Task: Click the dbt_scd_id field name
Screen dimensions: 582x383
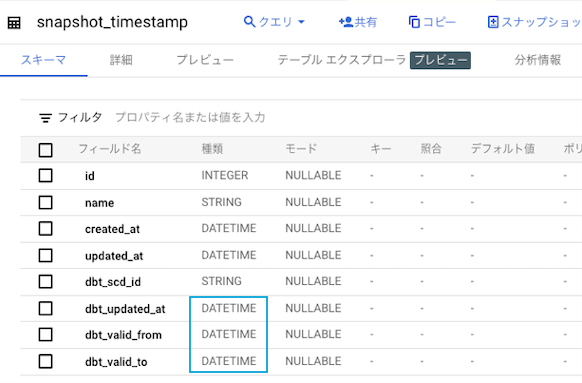Action: pos(113,282)
